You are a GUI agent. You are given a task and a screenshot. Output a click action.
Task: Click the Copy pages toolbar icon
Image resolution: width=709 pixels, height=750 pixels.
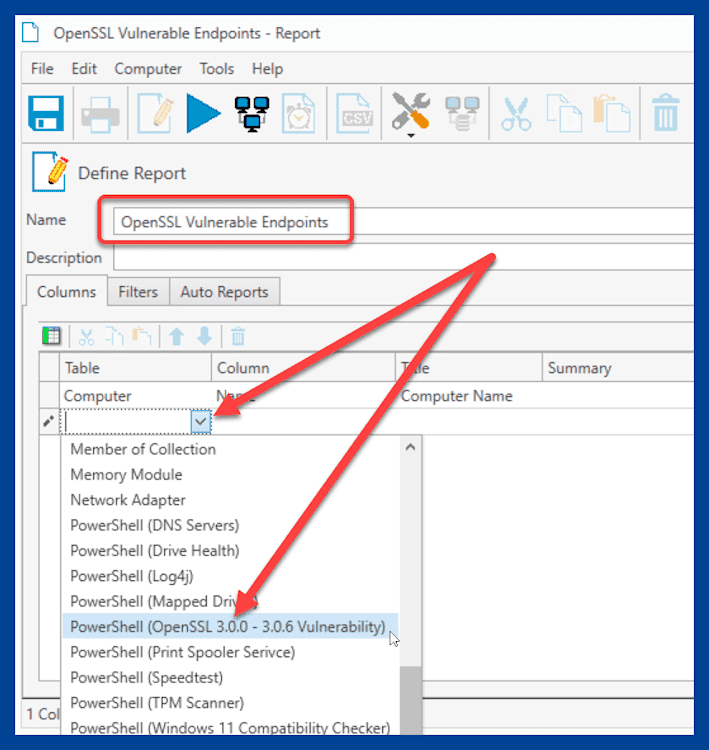[x=565, y=113]
